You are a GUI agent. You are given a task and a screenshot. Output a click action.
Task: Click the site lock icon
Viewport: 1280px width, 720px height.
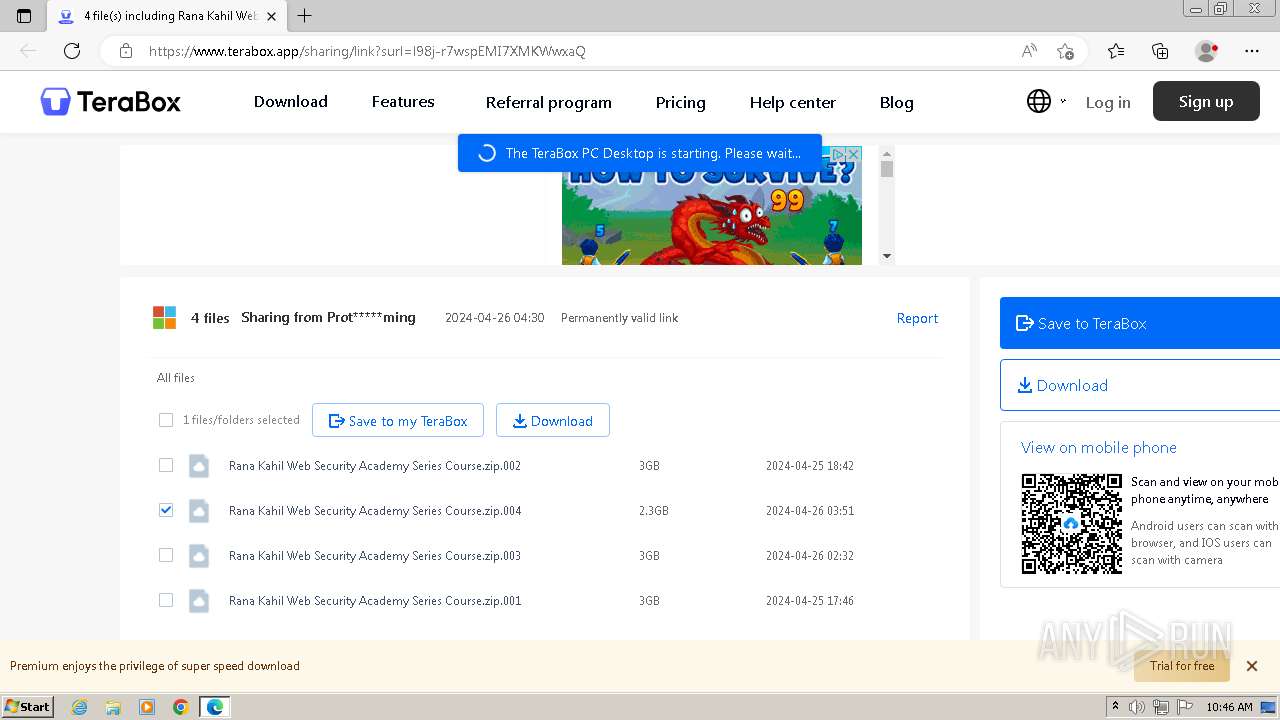point(126,51)
